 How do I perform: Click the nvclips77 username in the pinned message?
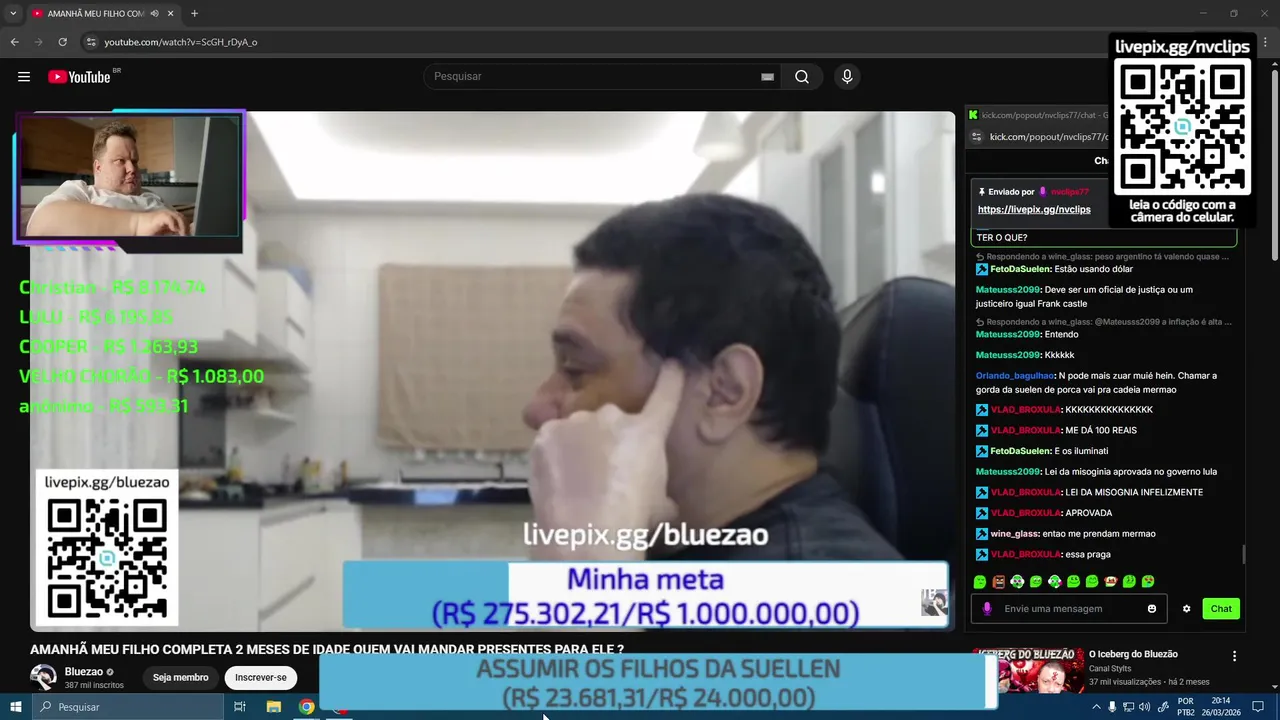pyautogui.click(x=1070, y=192)
